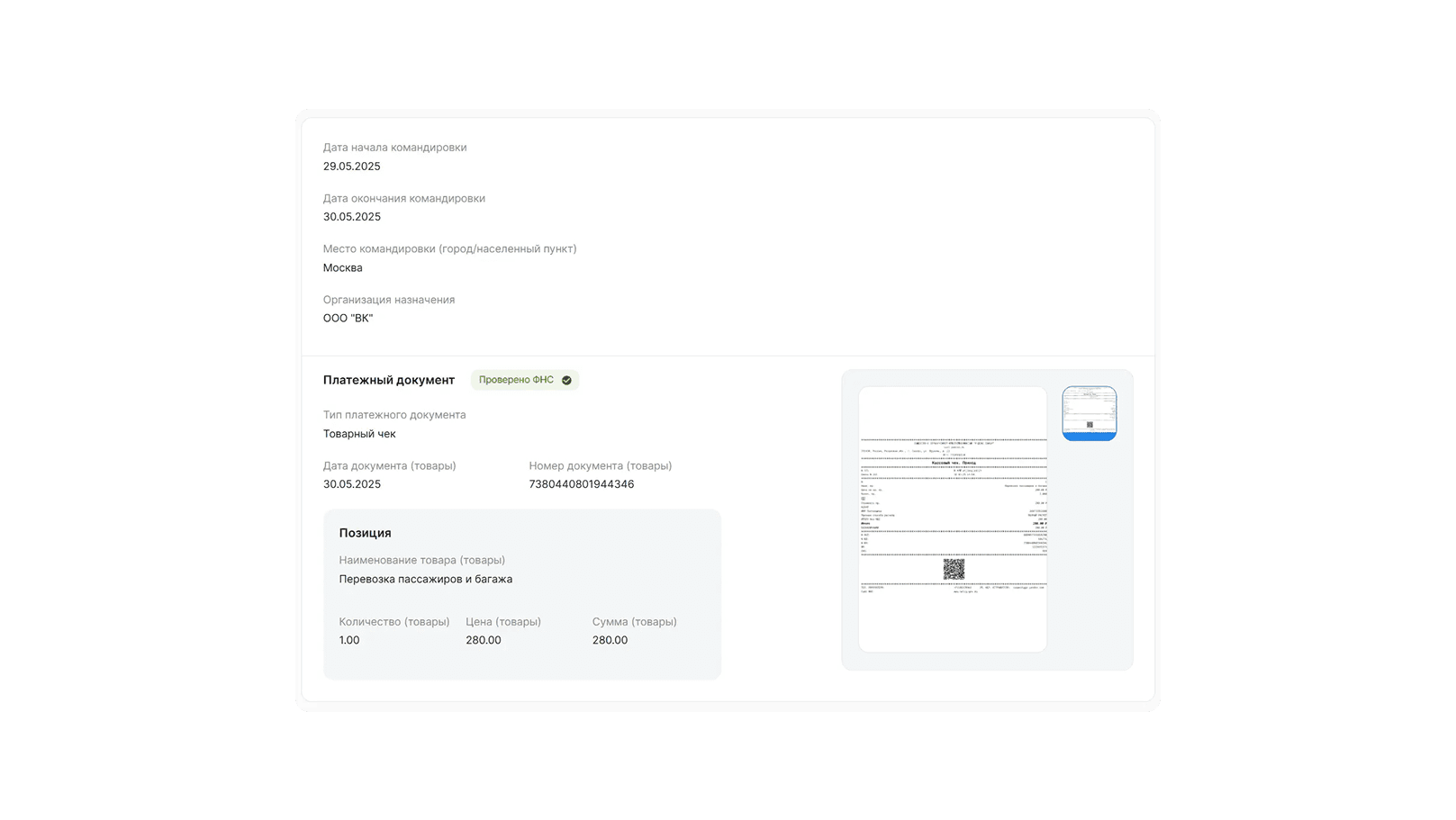Click the quantity value 1.00
The width and height of the screenshot is (1456, 820).
[x=349, y=641]
